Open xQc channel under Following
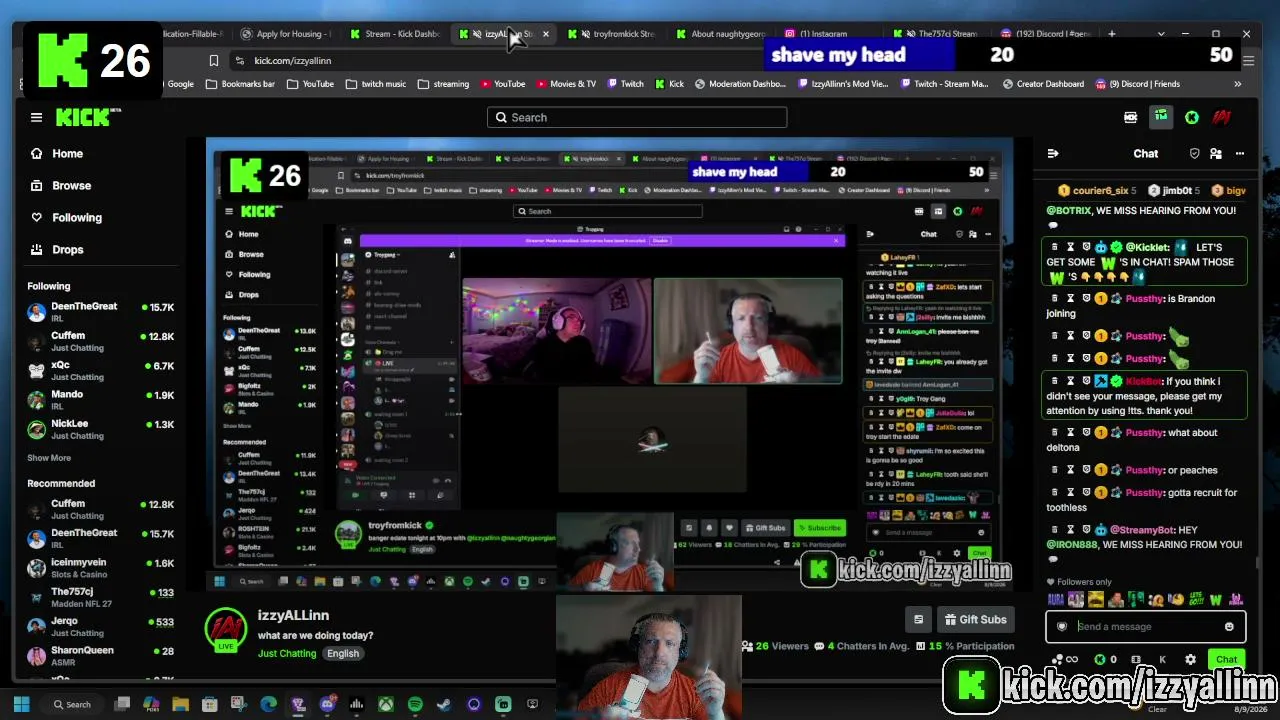Viewport: 1280px width, 720px height. 100,371
